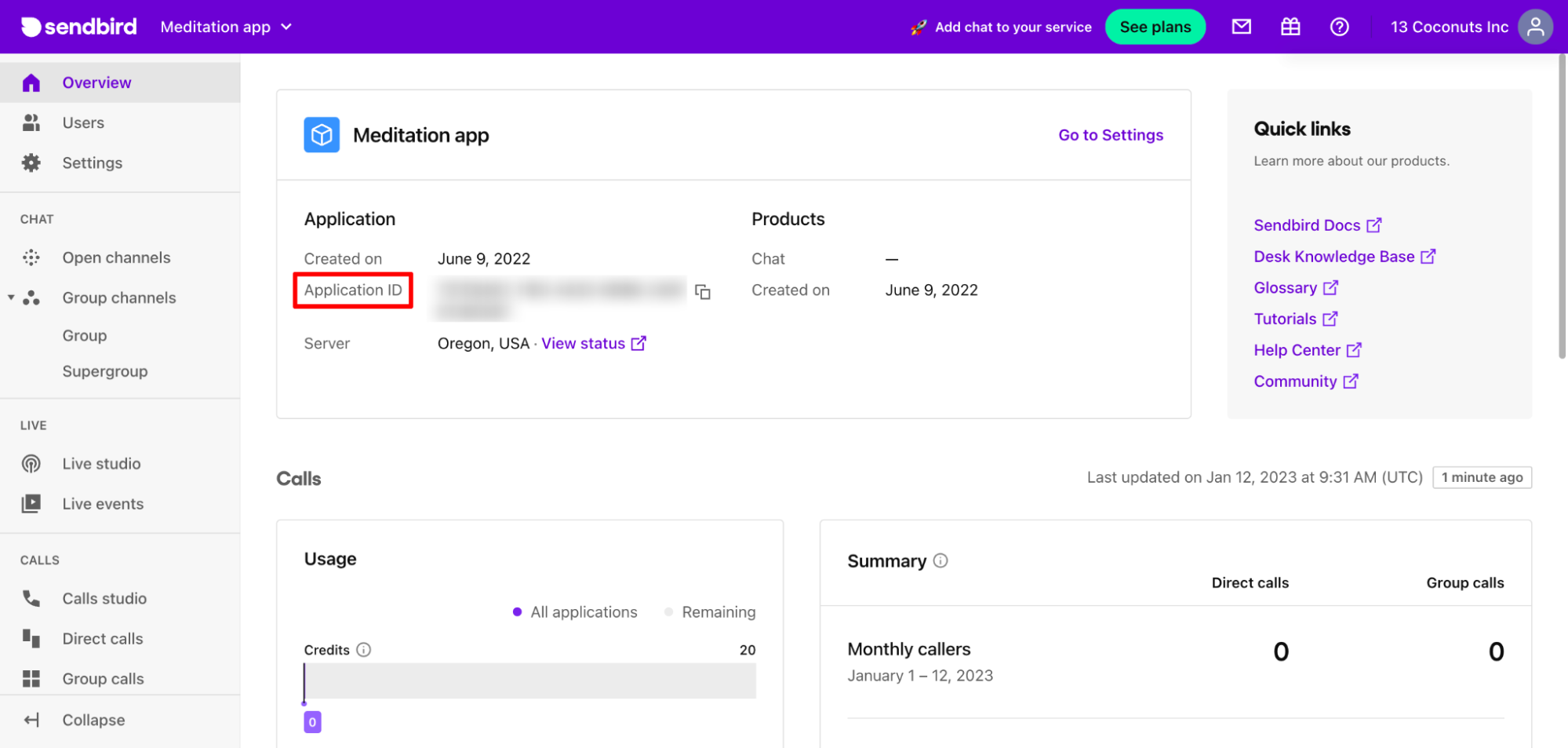Select Group channels menu item
The image size is (1568, 748).
point(119,297)
